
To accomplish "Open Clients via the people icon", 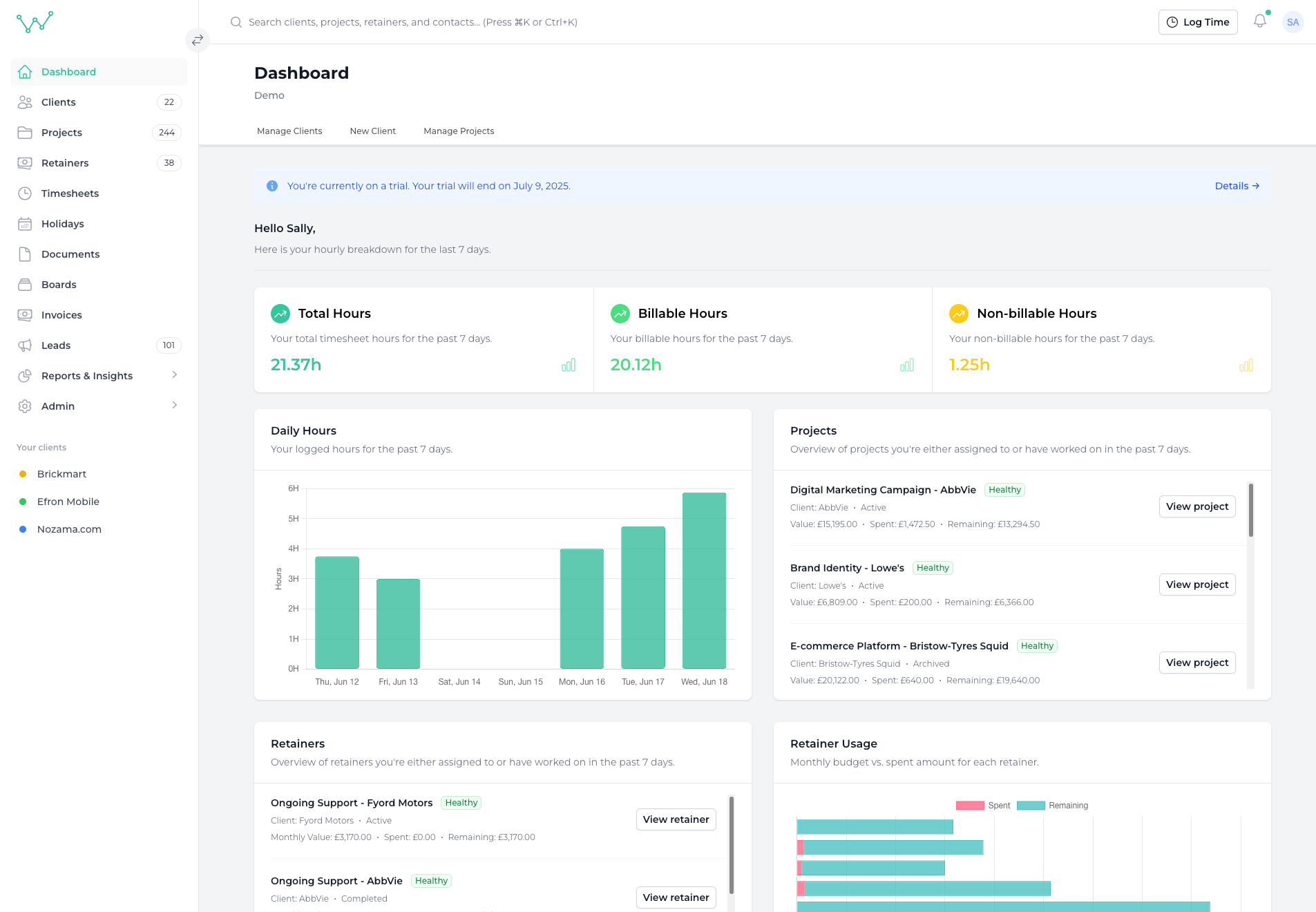I will tap(25, 102).
